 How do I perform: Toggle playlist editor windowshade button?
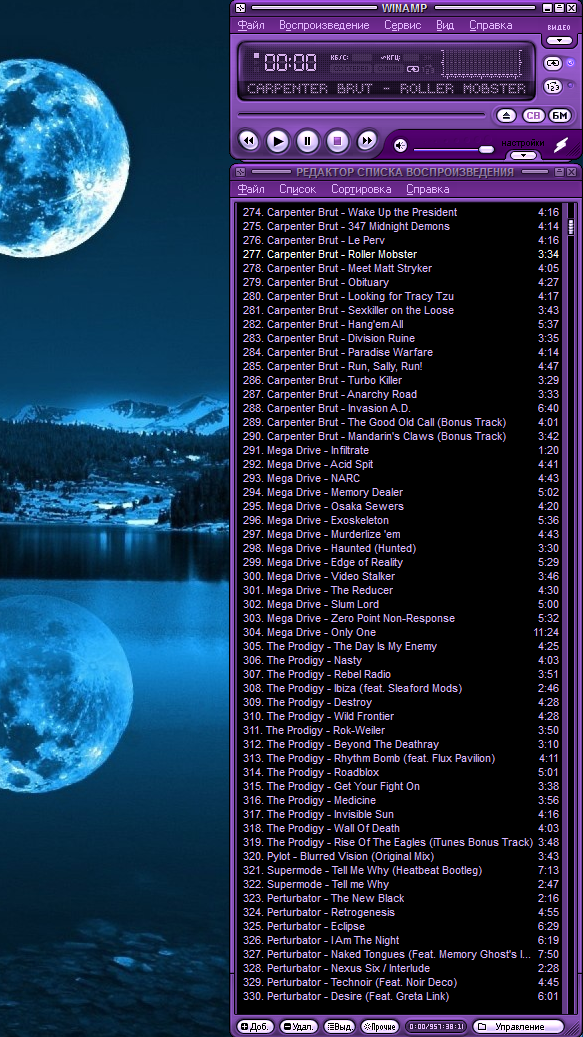tap(559, 172)
